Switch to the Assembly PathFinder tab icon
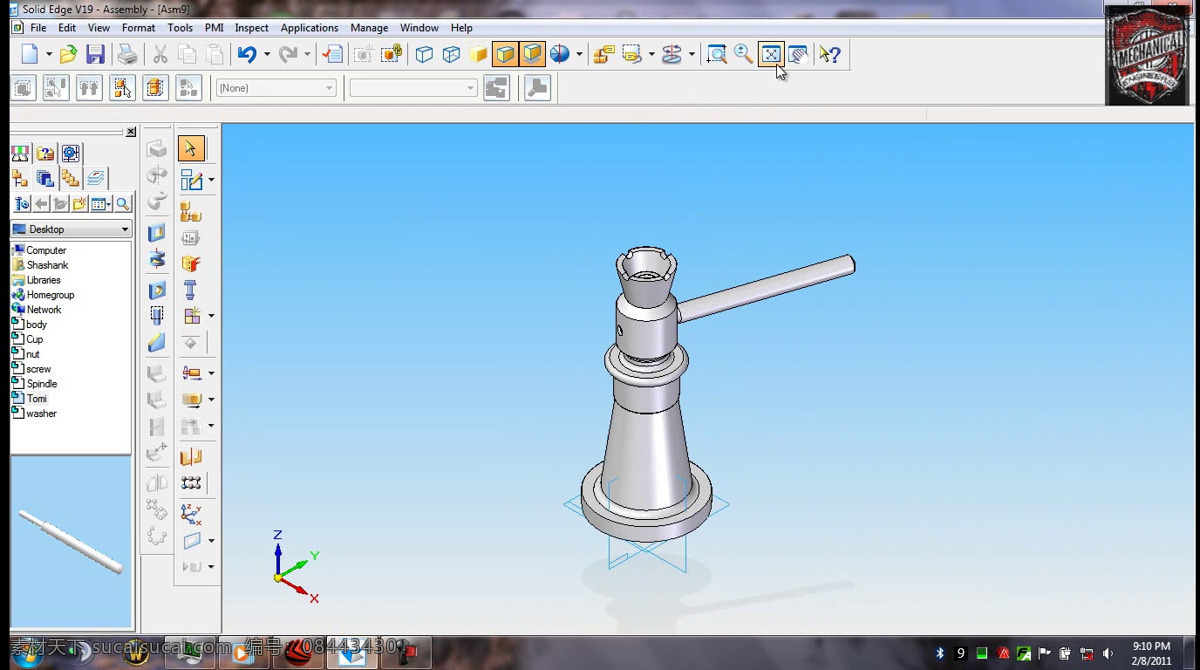Image resolution: width=1200 pixels, height=670 pixels. click(20, 178)
